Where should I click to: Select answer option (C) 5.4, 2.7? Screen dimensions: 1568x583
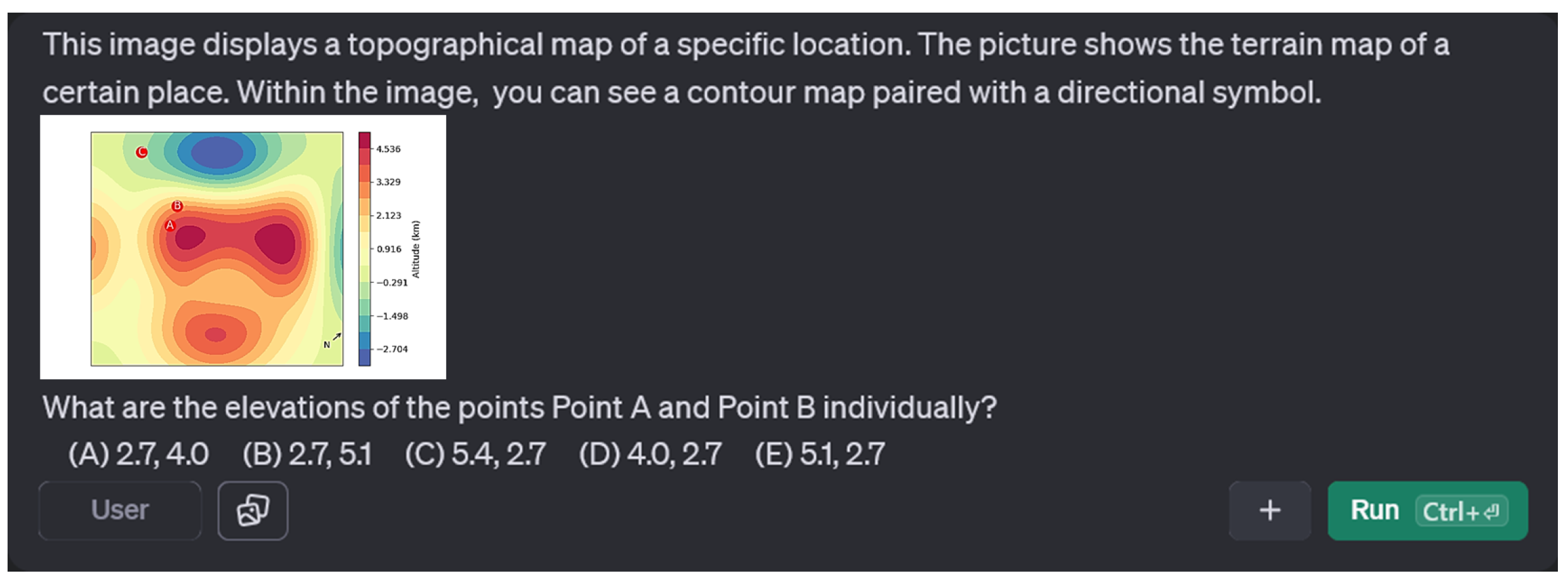point(475,454)
